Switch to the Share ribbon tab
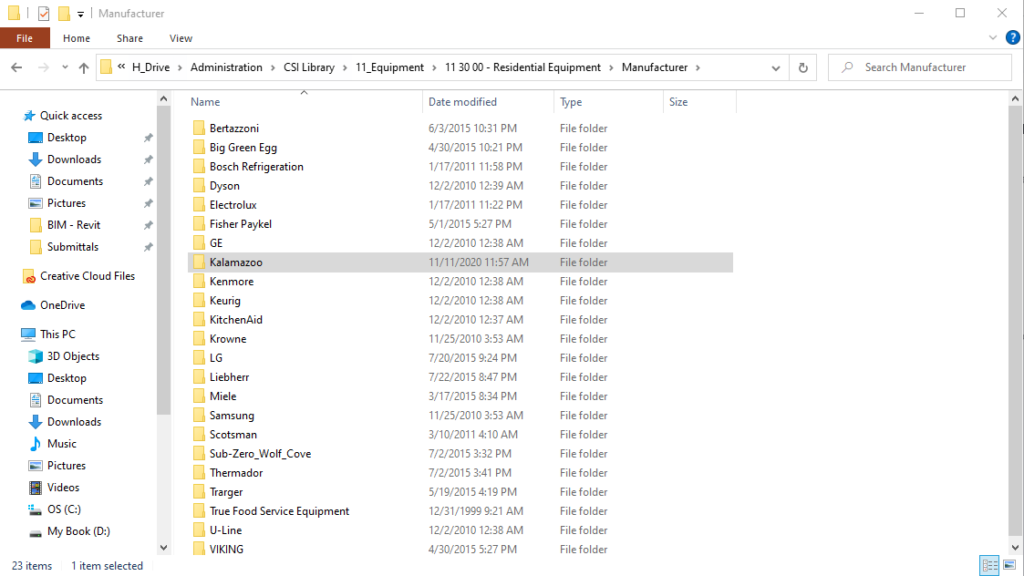The height and width of the screenshot is (576, 1024). (x=129, y=38)
